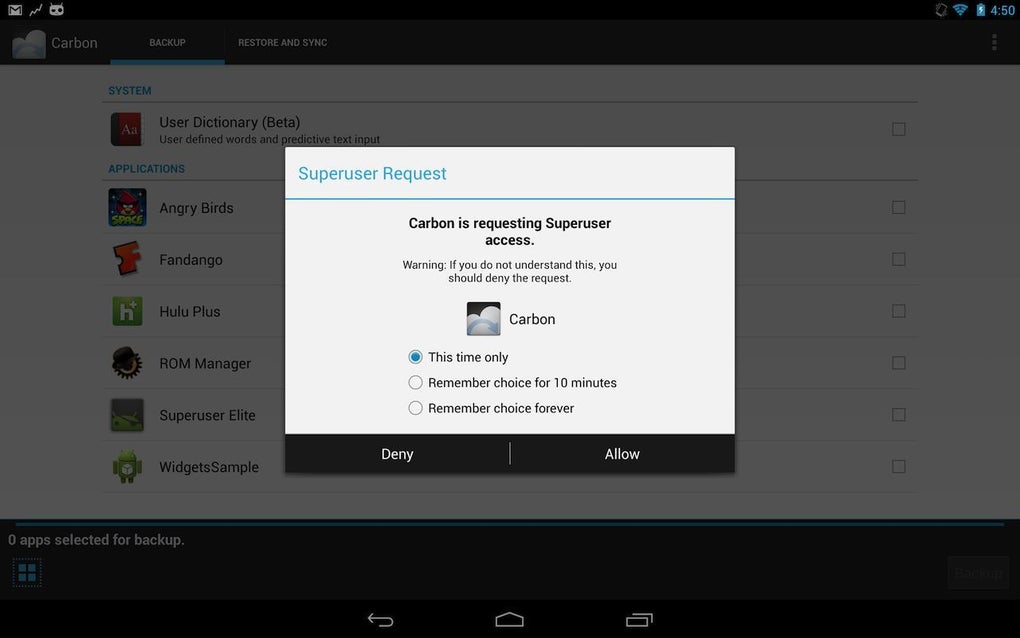Select the 'This time only' option
Image resolution: width=1020 pixels, height=638 pixels.
click(x=415, y=356)
